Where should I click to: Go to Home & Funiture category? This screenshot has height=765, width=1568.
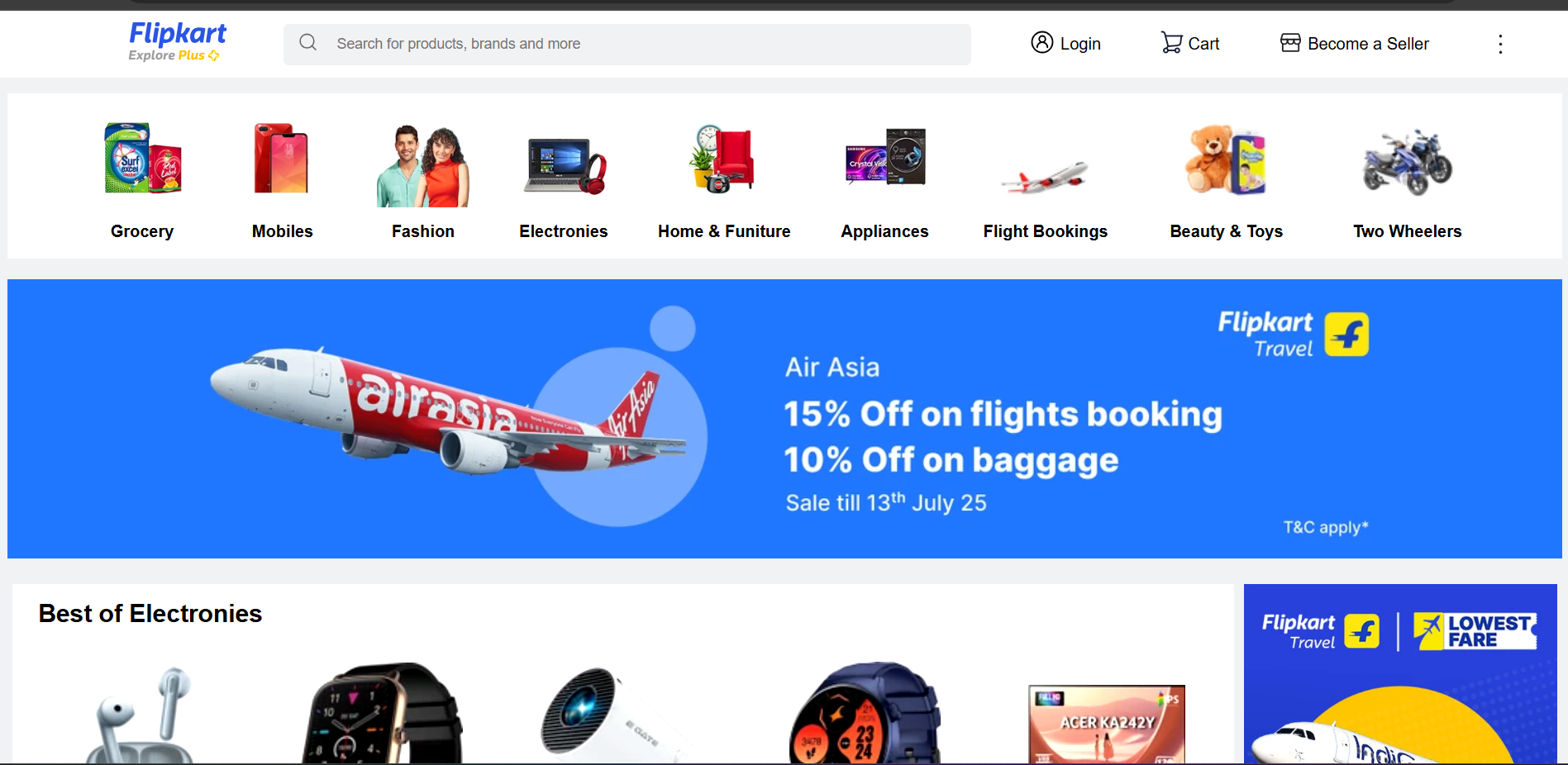pyautogui.click(x=724, y=231)
